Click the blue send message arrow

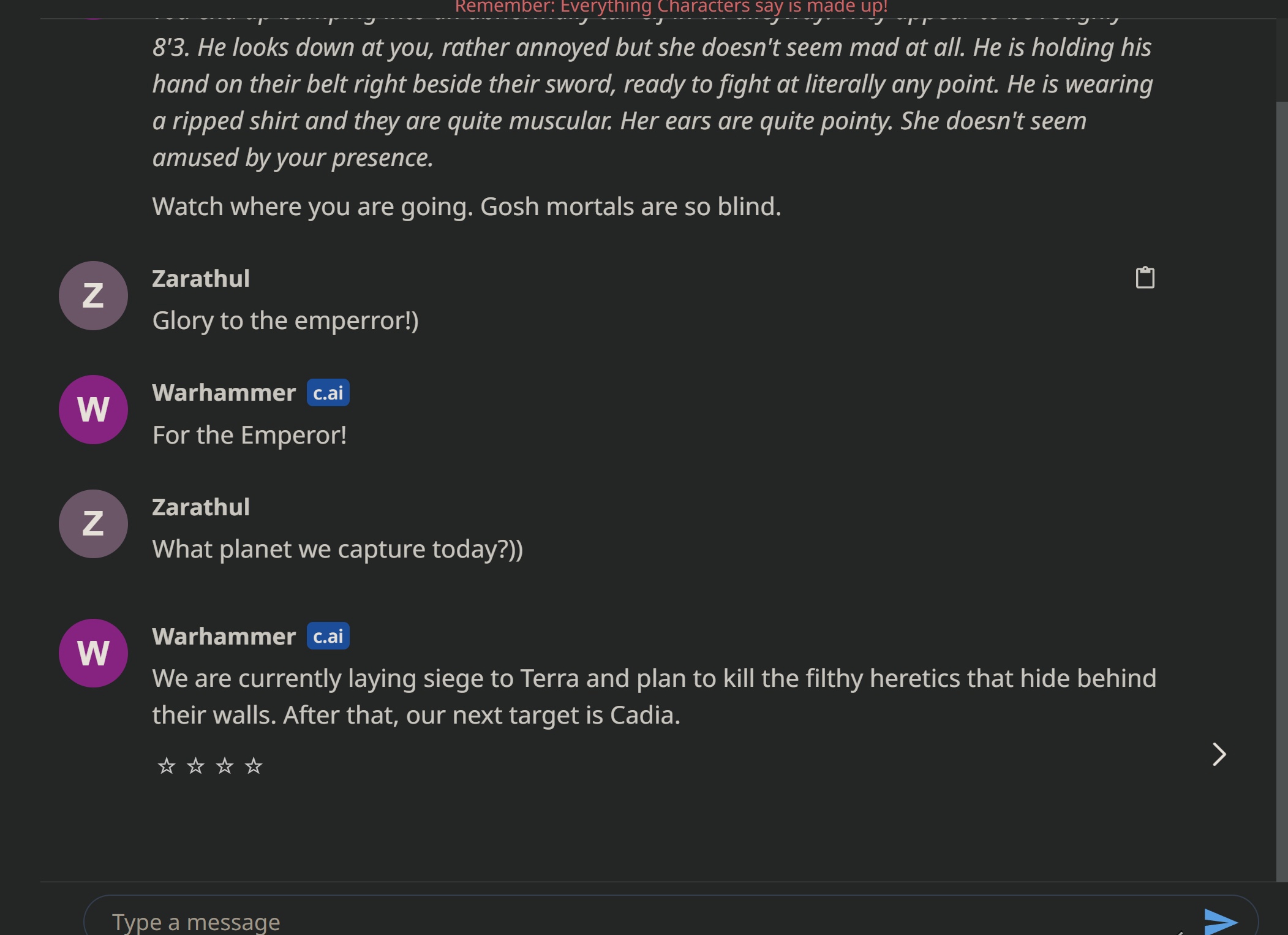click(x=1221, y=922)
